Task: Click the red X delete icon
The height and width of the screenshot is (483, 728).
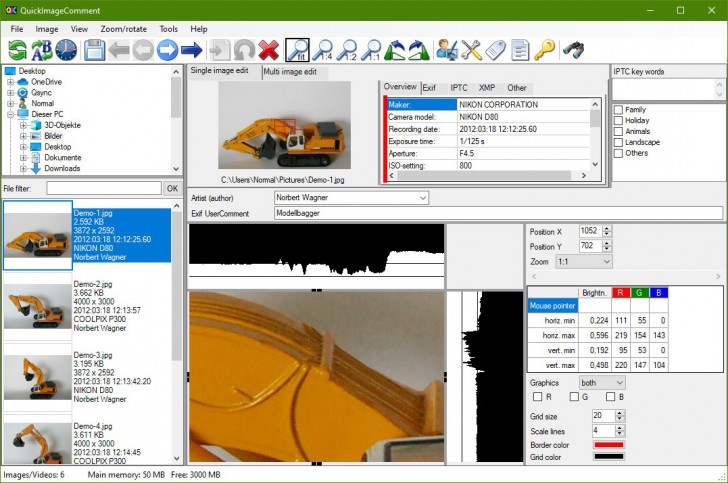Action: point(269,50)
